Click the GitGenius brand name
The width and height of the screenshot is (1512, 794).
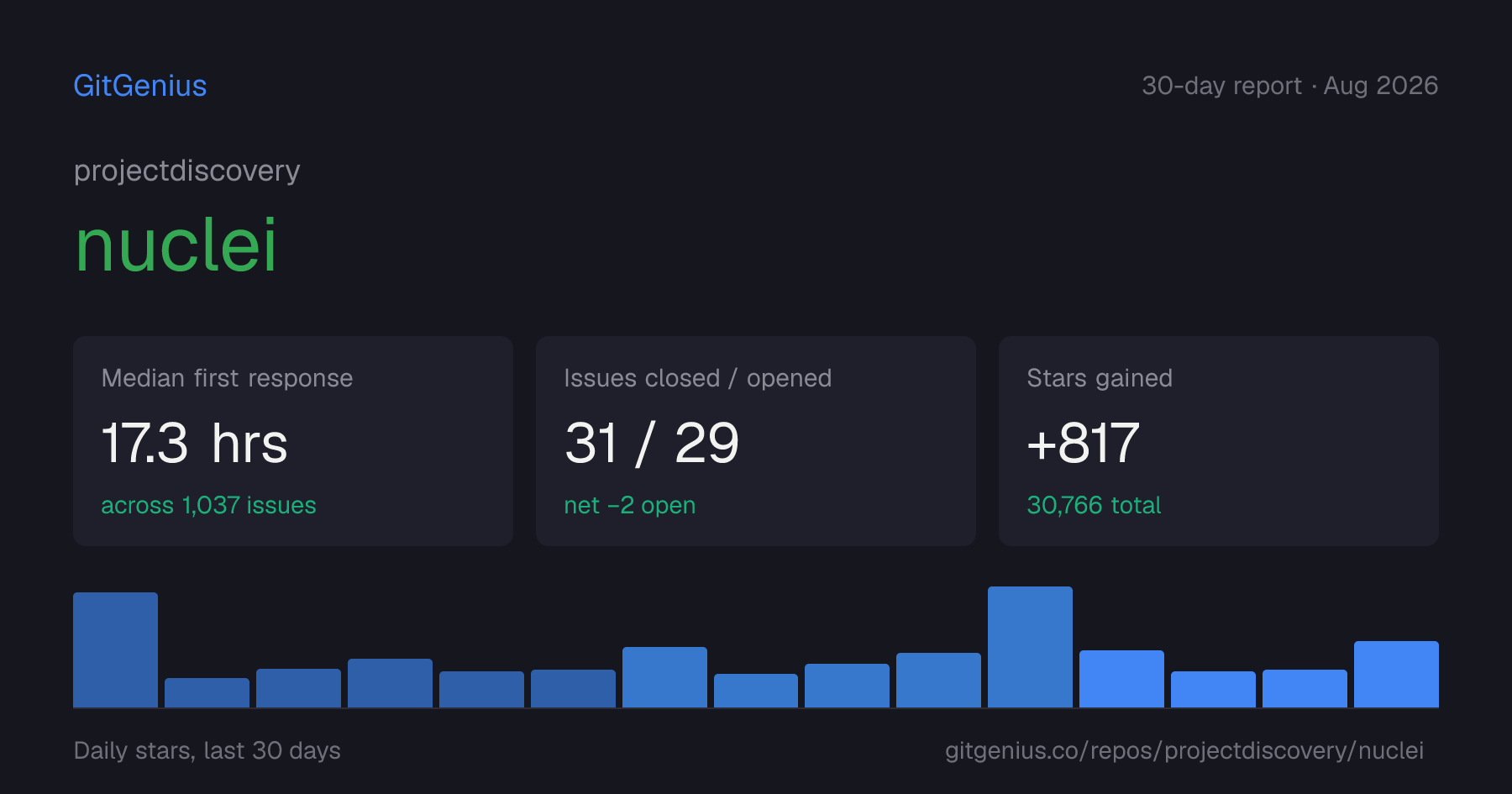pyautogui.click(x=140, y=86)
